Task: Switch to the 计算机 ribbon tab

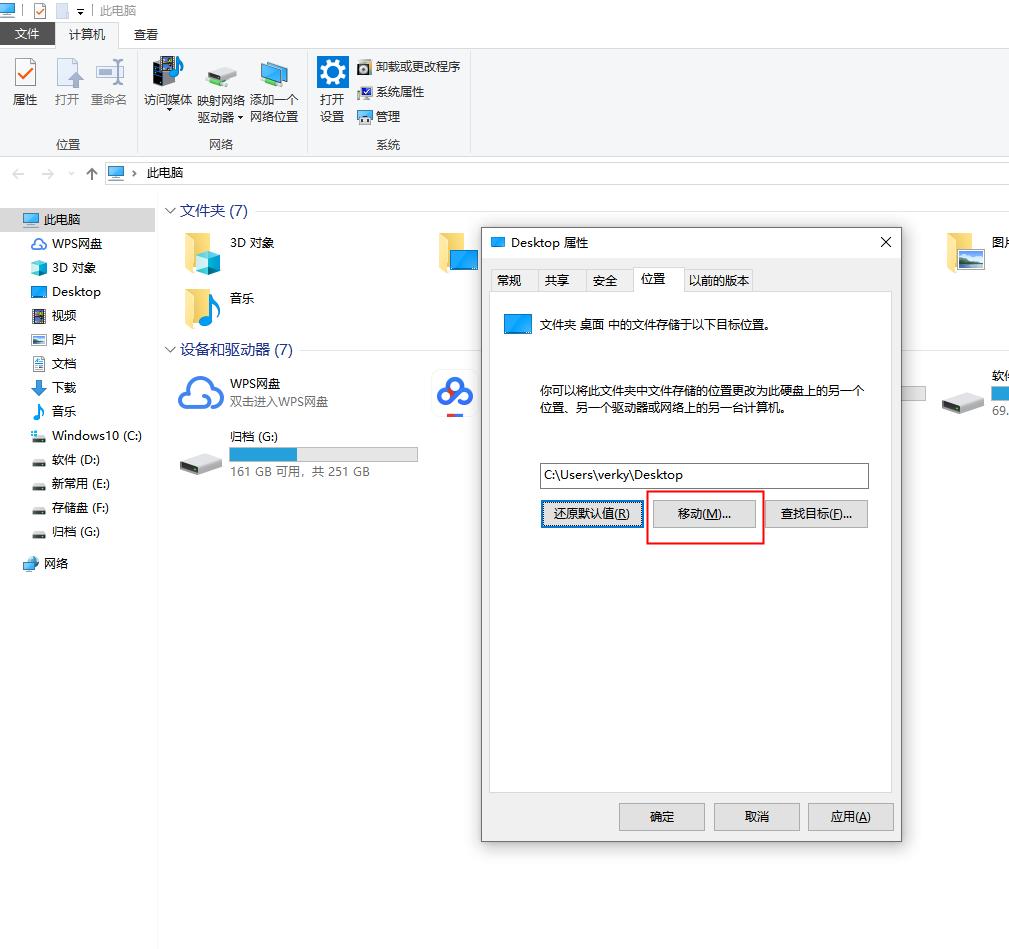Action: pos(87,34)
